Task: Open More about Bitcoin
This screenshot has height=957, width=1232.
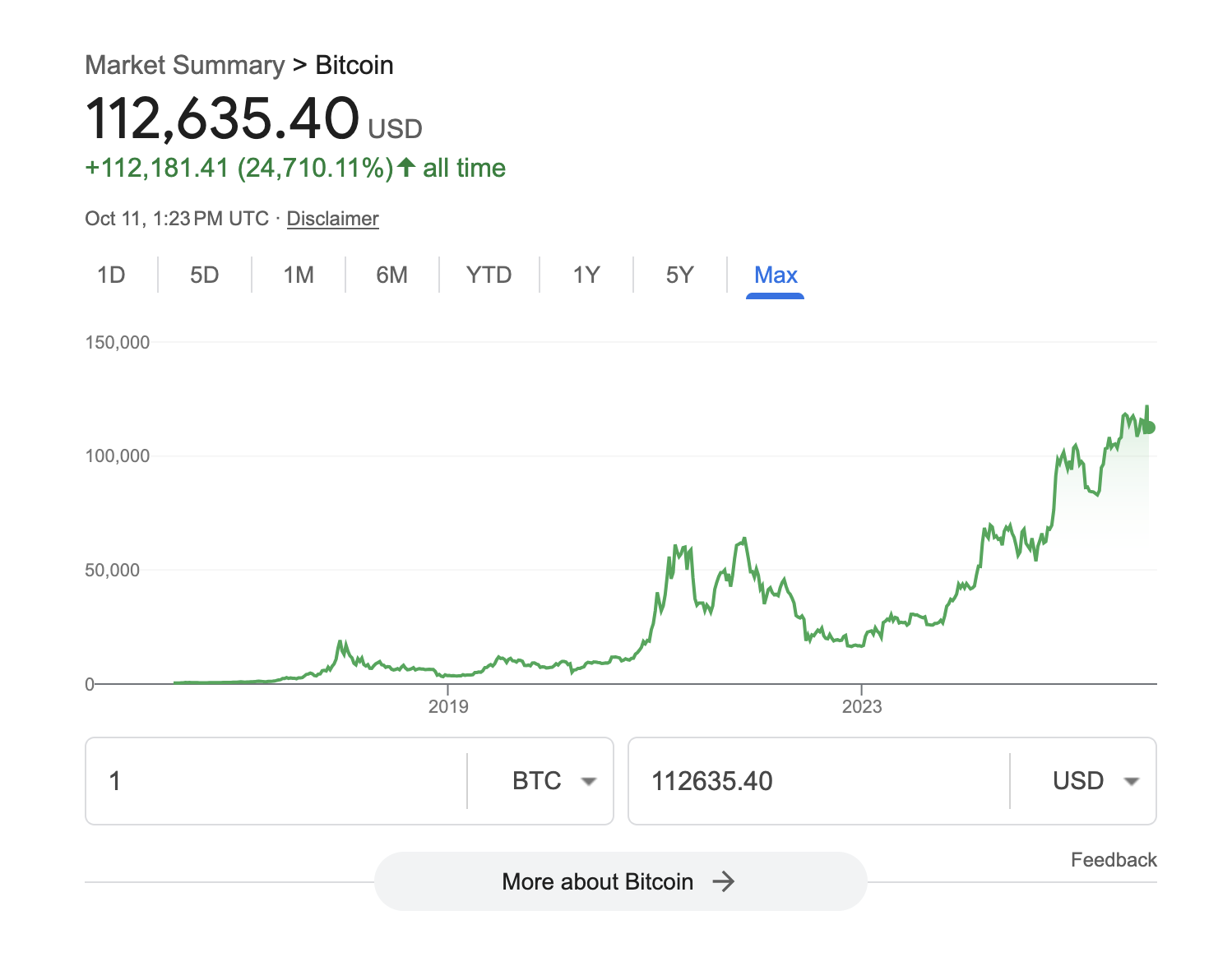Action: pos(598,881)
